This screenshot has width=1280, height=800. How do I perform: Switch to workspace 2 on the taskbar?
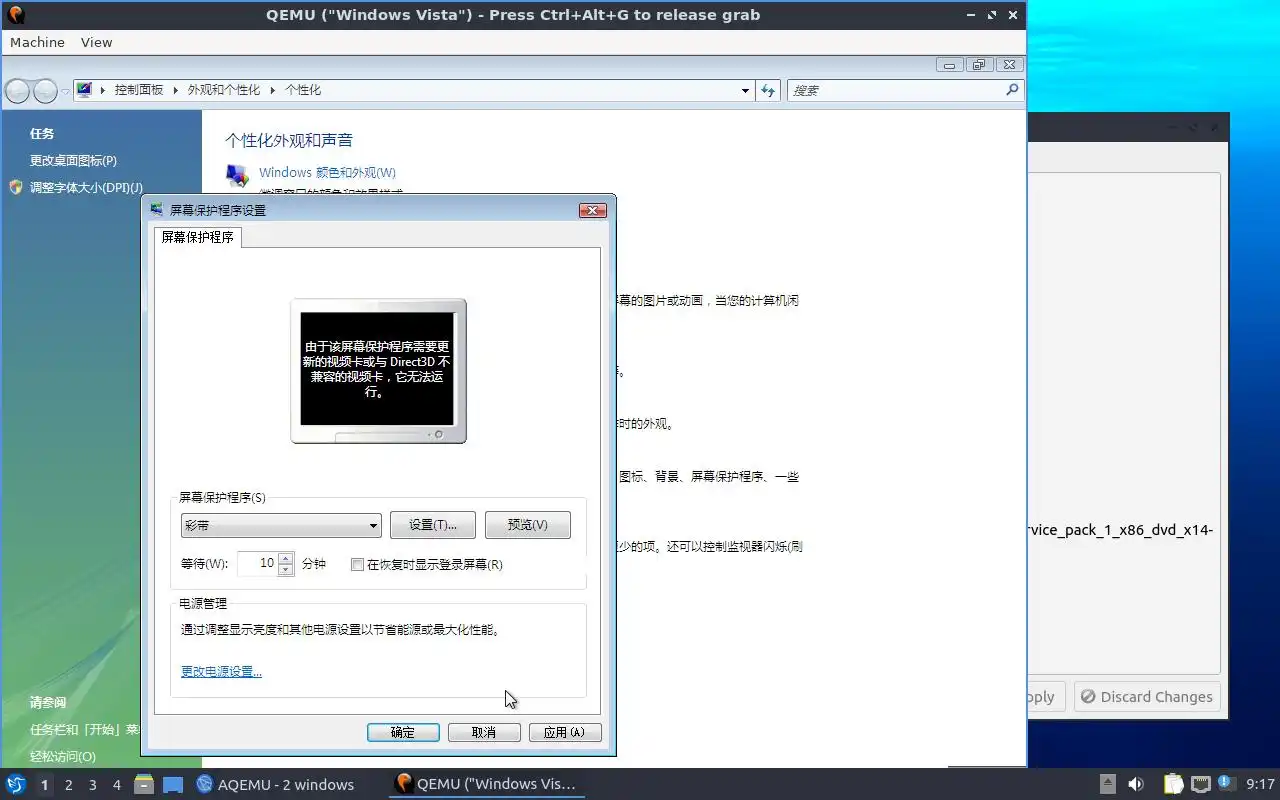click(69, 785)
